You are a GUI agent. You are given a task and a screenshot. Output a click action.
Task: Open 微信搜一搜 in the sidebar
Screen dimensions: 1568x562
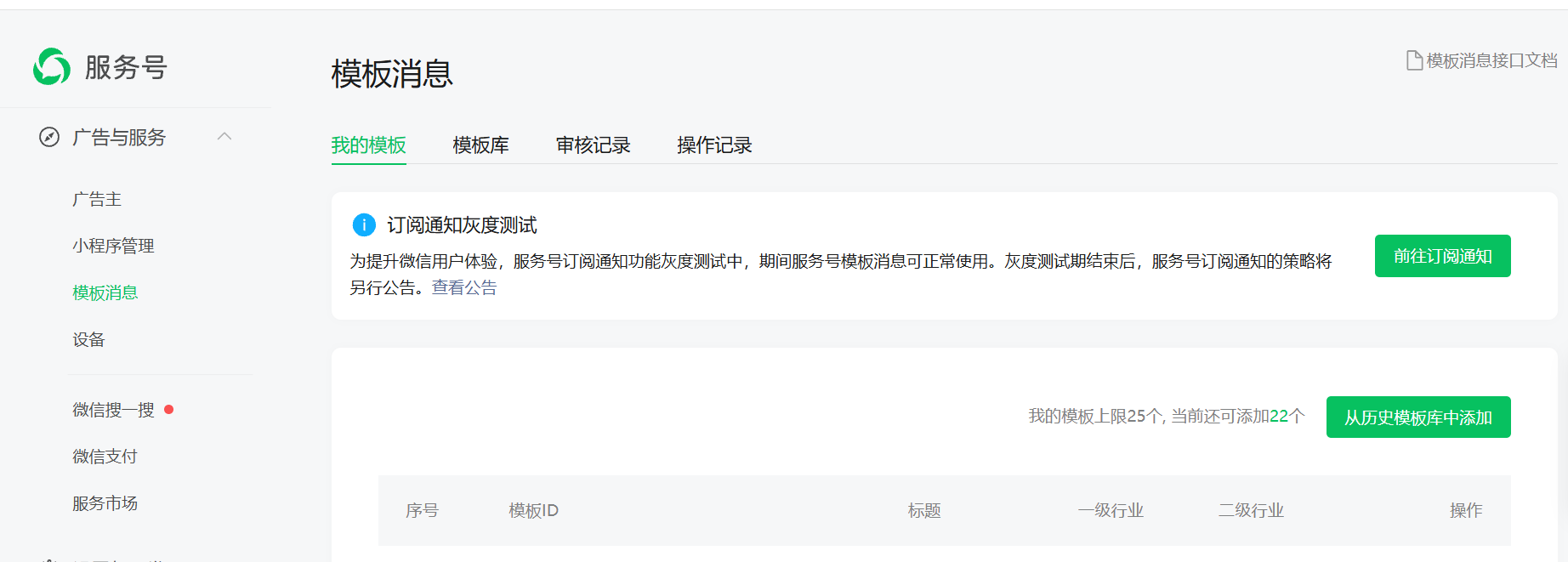[113, 410]
